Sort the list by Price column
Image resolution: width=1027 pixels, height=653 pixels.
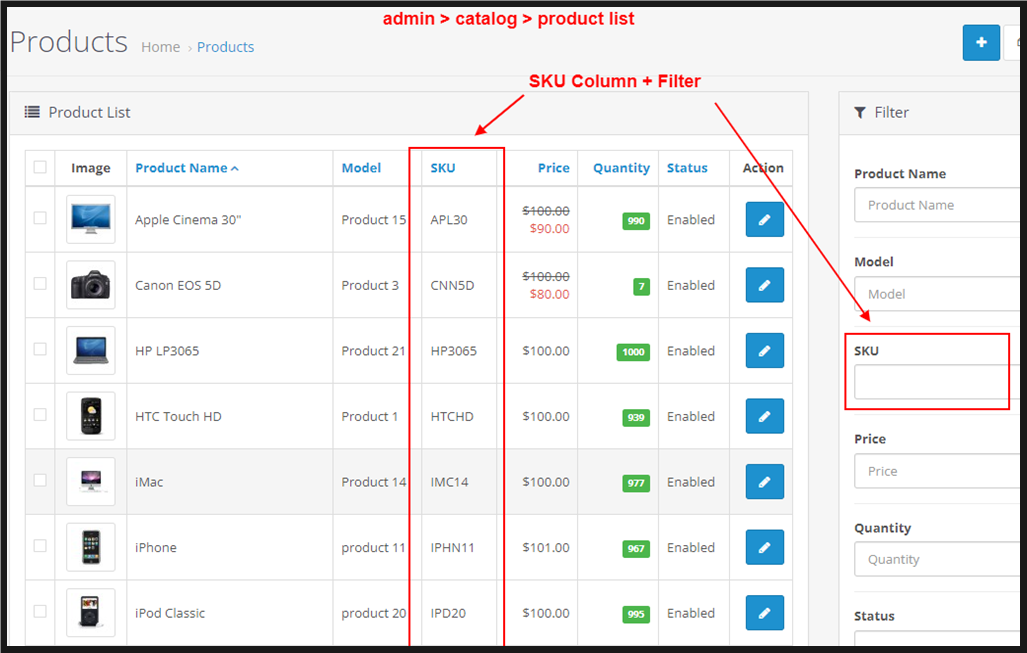(553, 168)
